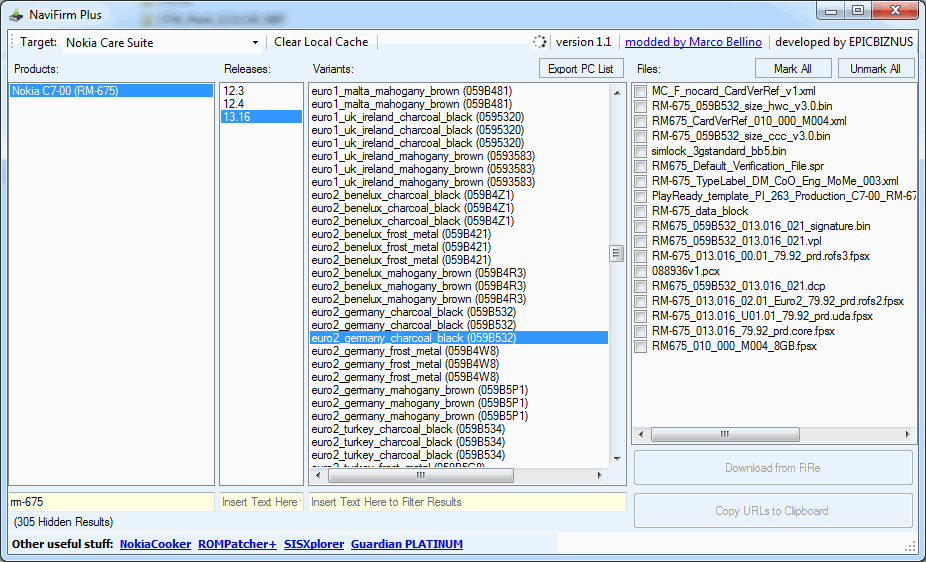Click Unmark All button
Viewport: 926px width, 562px height.
point(875,68)
